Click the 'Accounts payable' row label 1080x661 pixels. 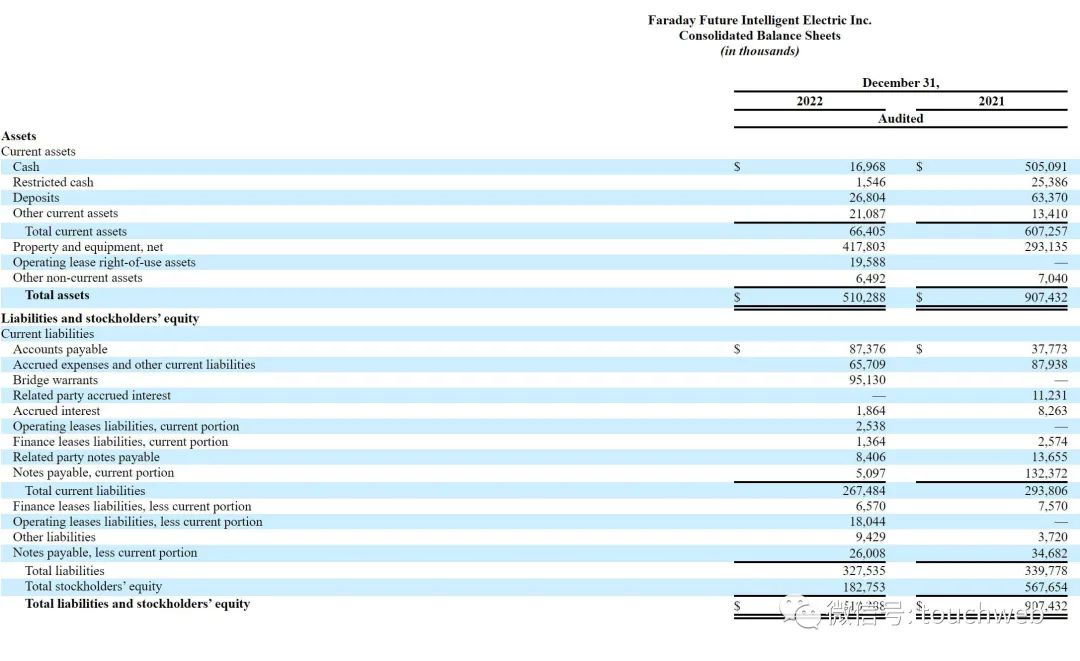click(60, 349)
